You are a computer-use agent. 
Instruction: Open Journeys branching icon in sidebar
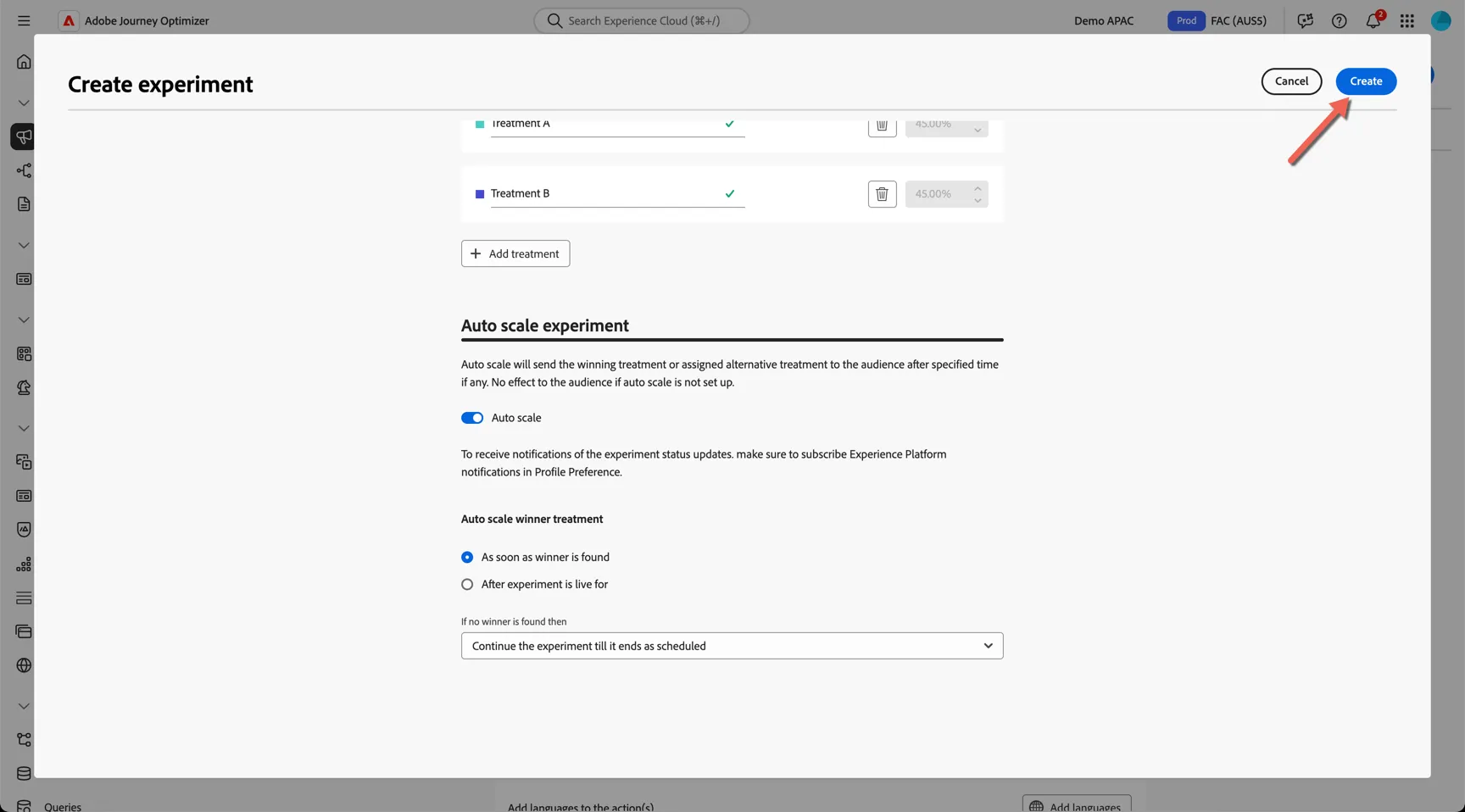[24, 170]
